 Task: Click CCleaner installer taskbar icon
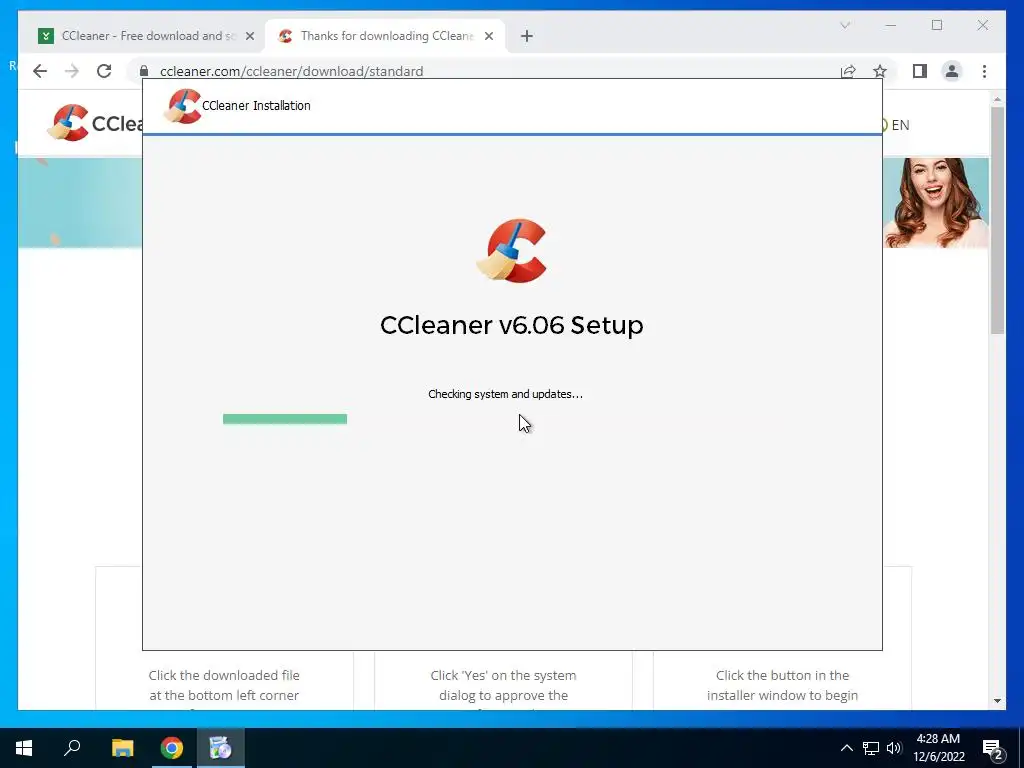221,748
